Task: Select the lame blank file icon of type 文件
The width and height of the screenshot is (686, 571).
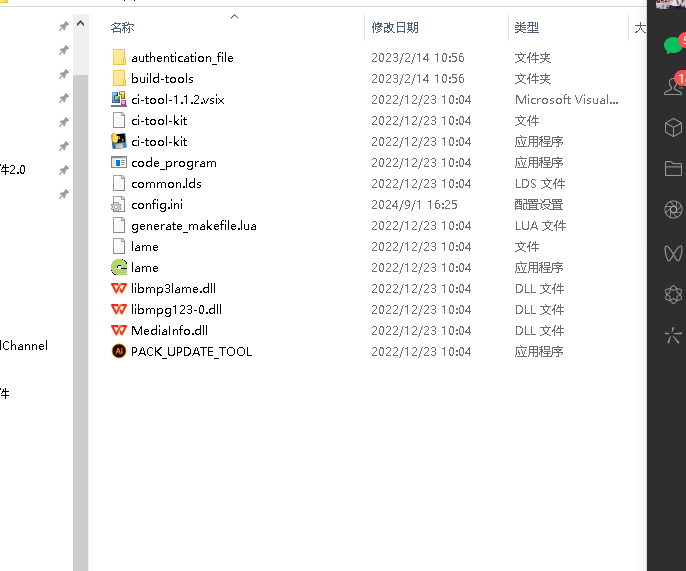Action: coord(119,246)
